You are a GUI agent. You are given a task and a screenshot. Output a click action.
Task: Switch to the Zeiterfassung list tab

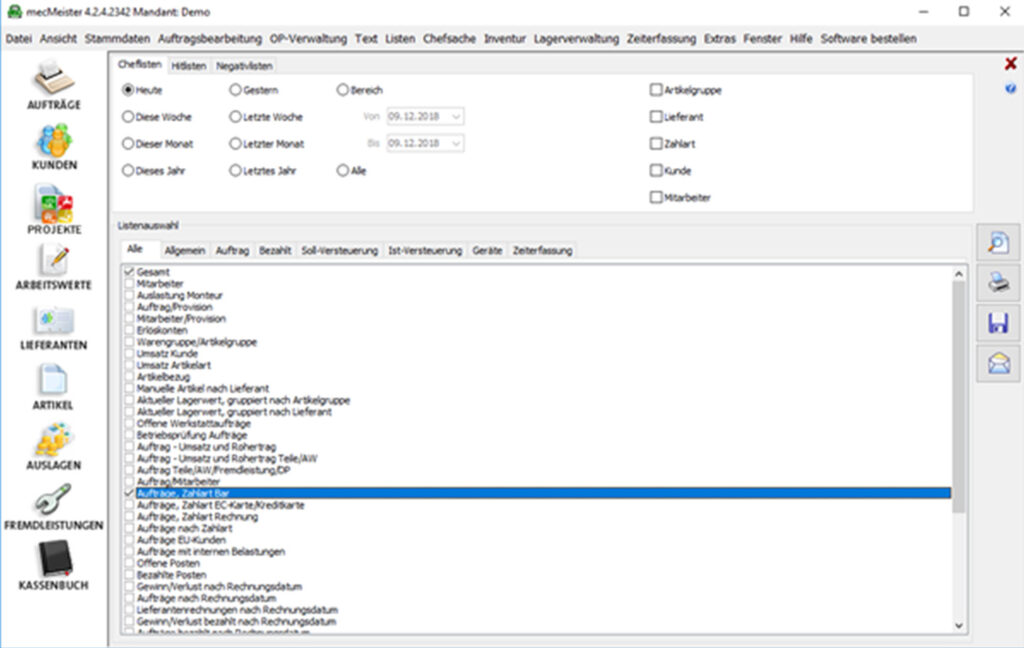point(542,251)
